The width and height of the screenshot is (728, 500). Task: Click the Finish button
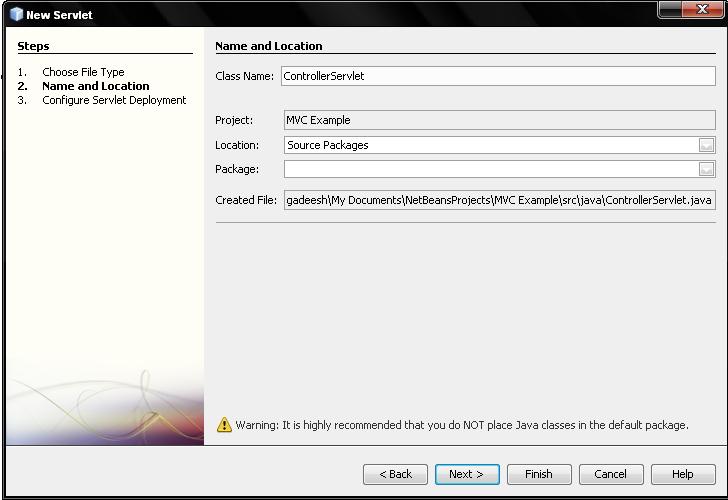pyautogui.click(x=539, y=474)
